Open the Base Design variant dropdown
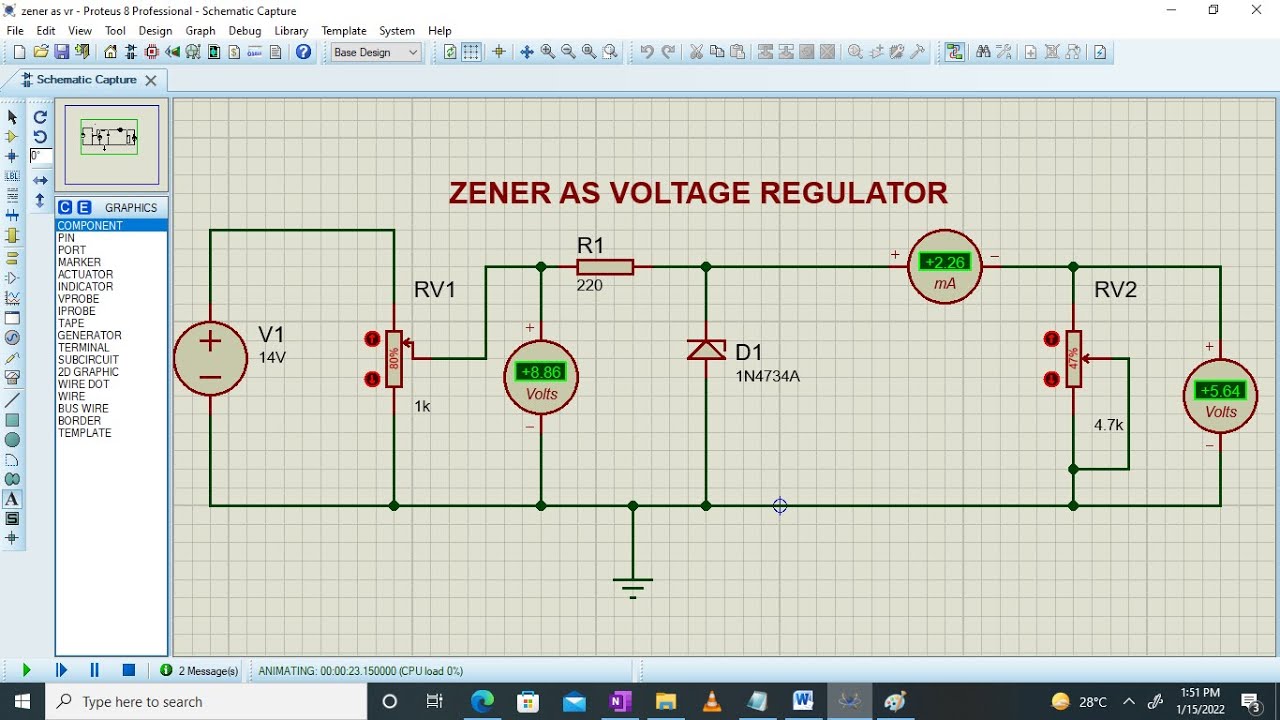The image size is (1280, 720). coord(376,52)
